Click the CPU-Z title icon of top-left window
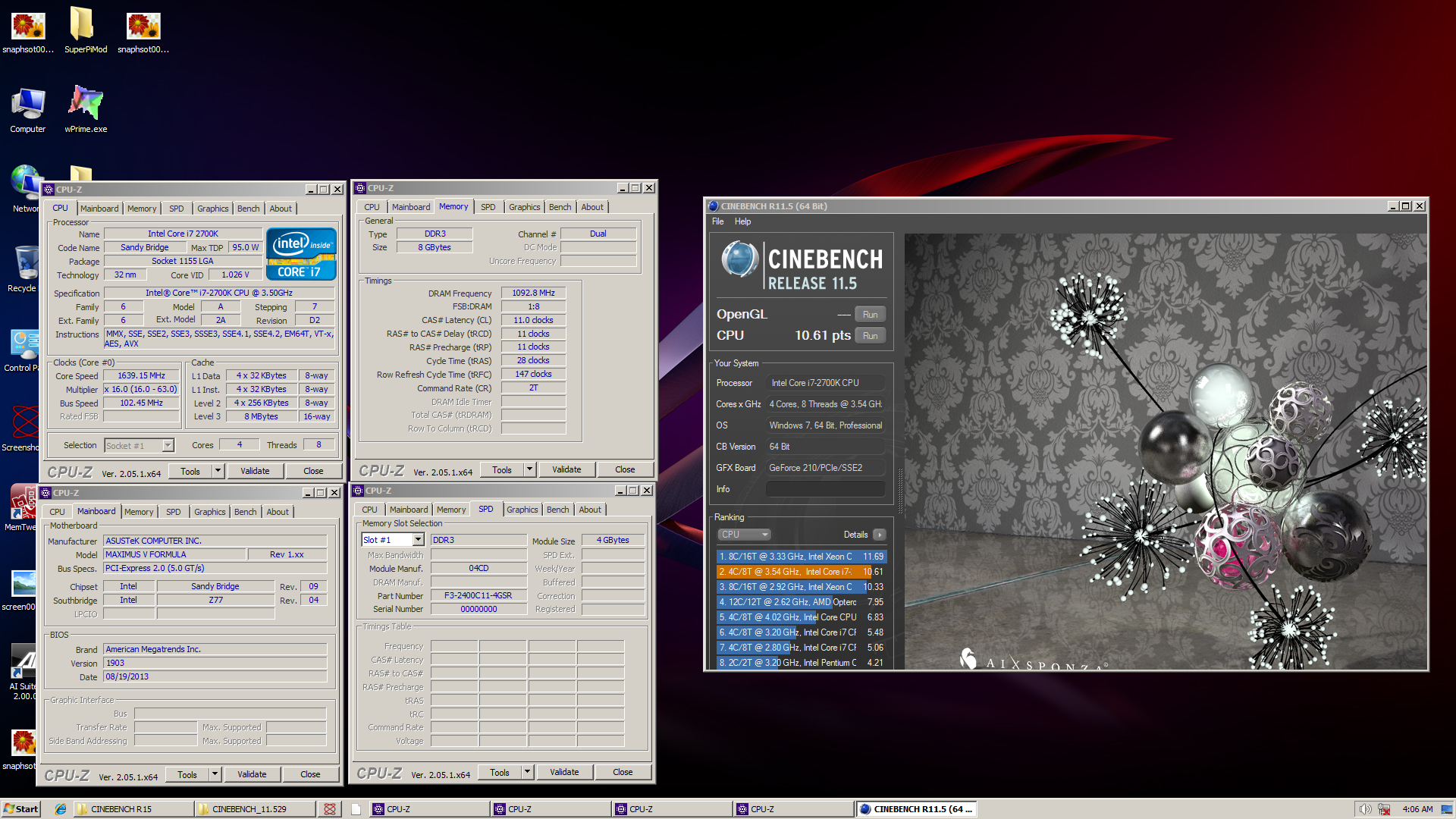 pyautogui.click(x=49, y=190)
